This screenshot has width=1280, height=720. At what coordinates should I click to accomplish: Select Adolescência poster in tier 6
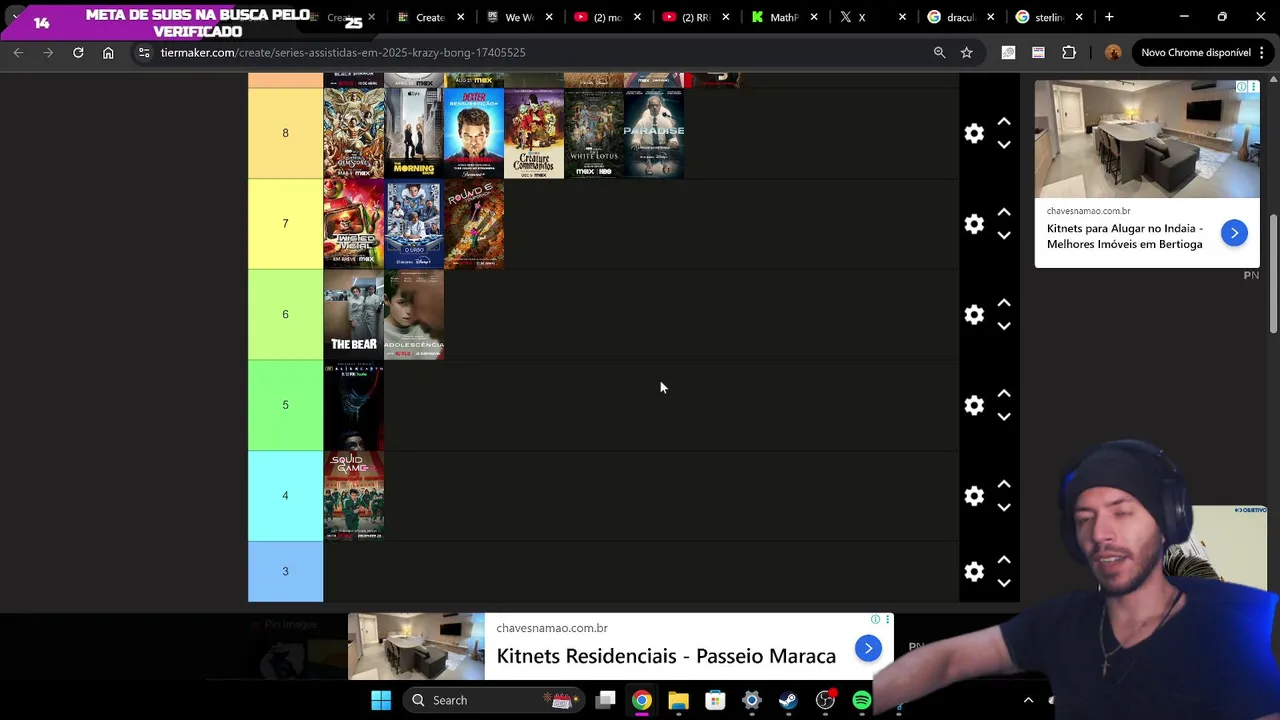point(414,314)
